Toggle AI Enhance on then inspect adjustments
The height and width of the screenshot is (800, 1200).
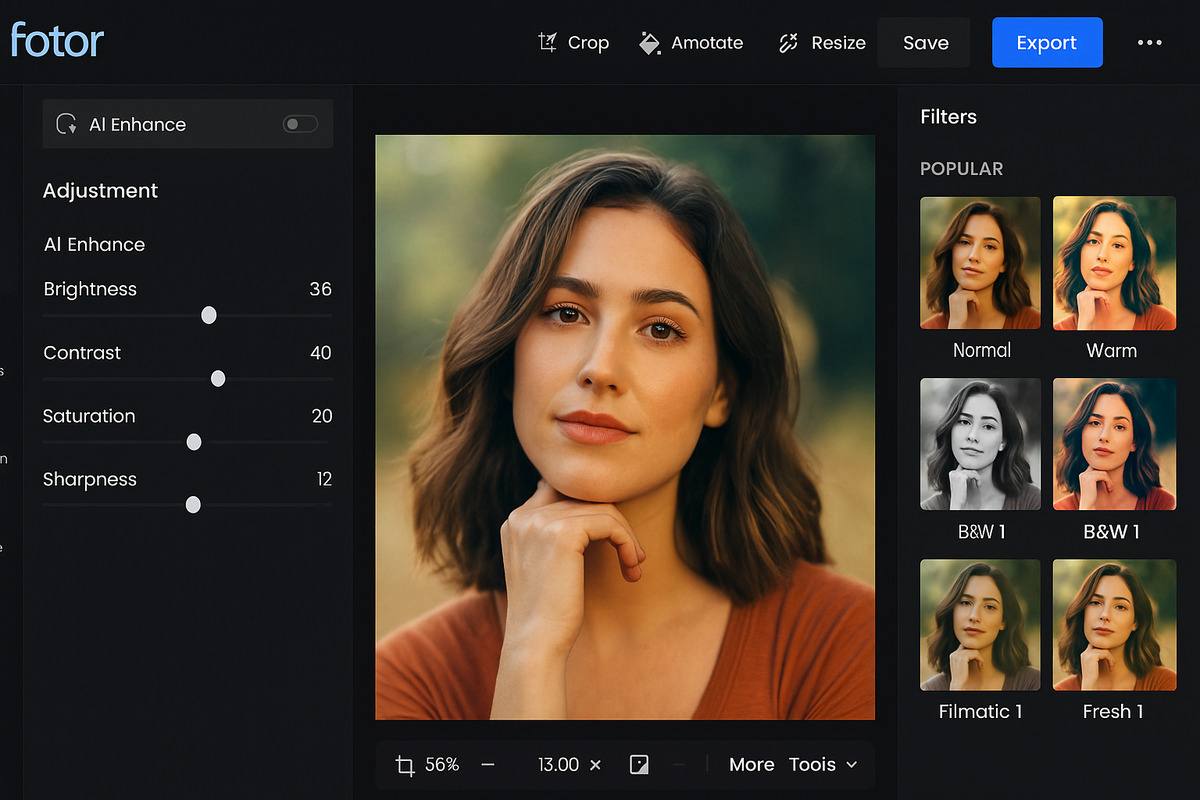click(x=299, y=123)
